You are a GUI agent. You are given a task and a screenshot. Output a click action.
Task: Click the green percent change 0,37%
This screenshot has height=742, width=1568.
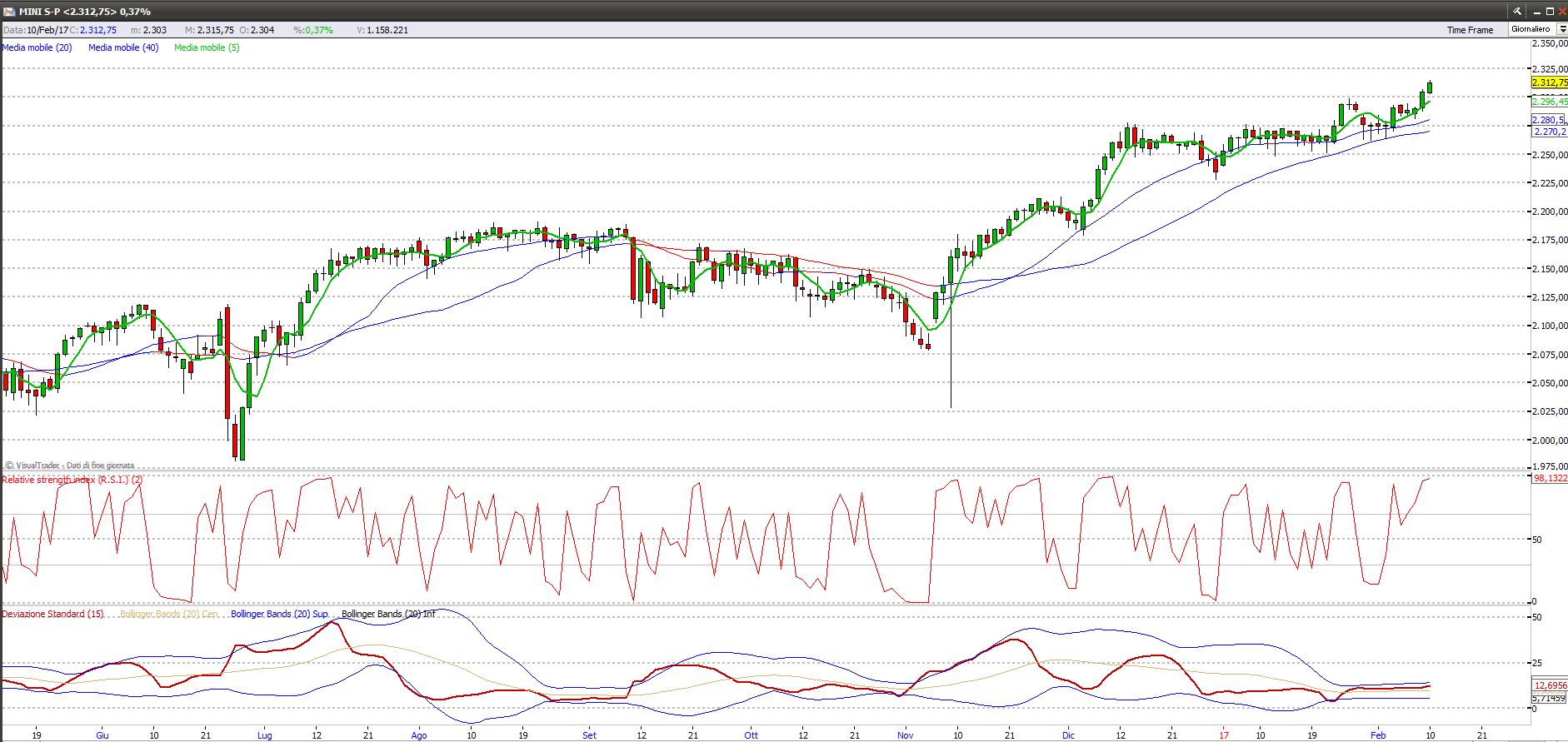point(319,30)
